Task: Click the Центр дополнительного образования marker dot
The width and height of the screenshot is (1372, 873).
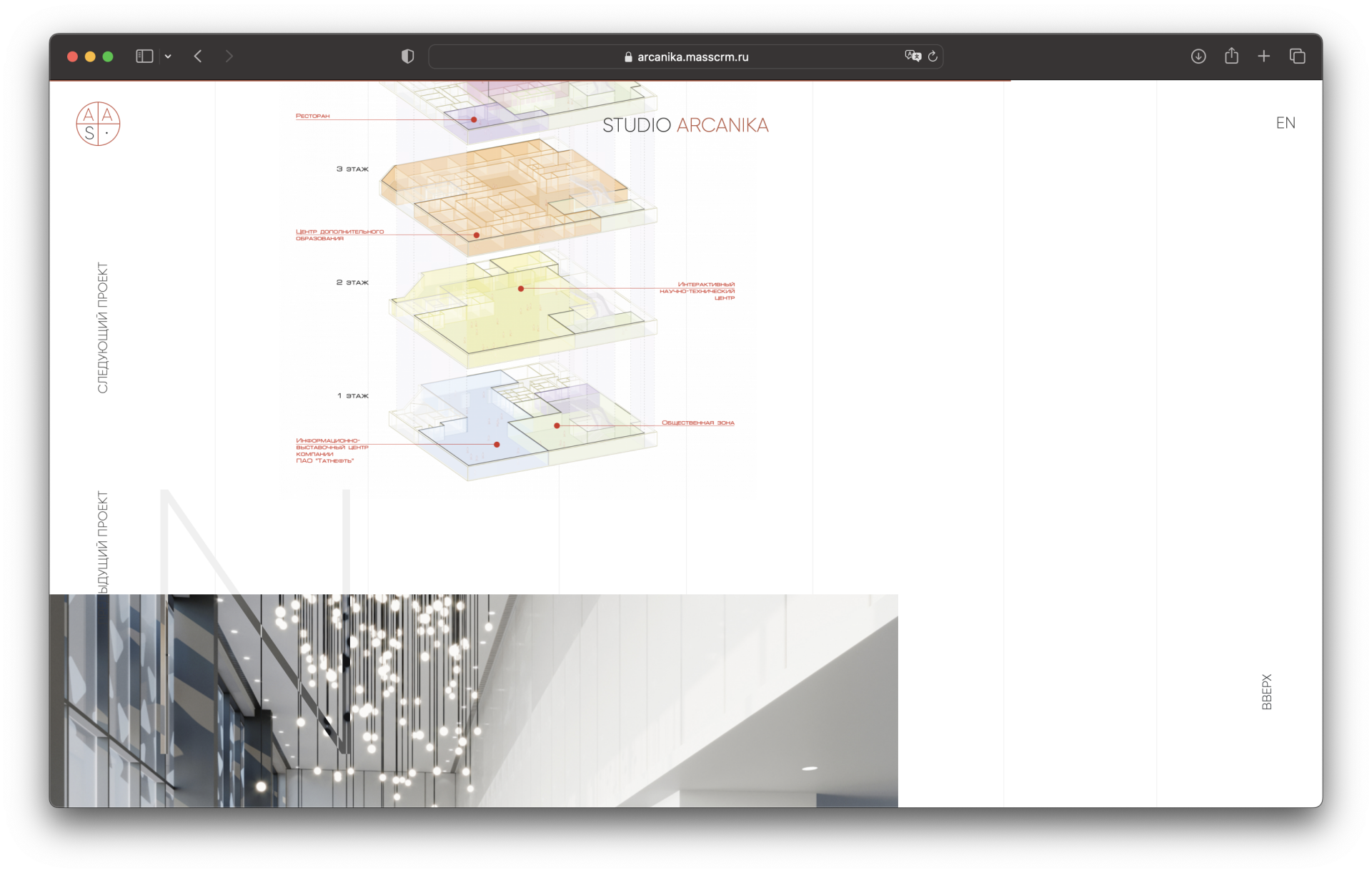Action: pyautogui.click(x=477, y=235)
